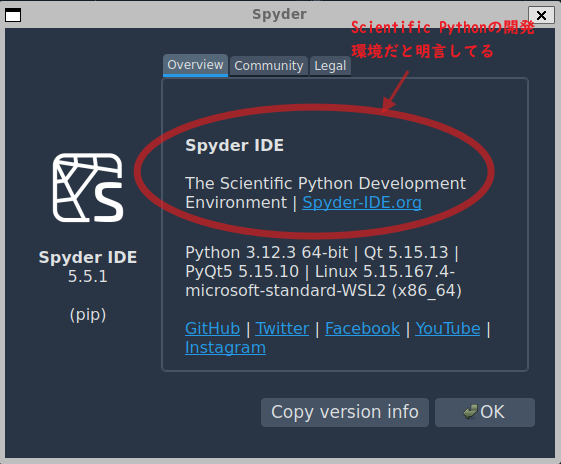Click Copy version info button
The image size is (561, 464).
pyautogui.click(x=345, y=412)
